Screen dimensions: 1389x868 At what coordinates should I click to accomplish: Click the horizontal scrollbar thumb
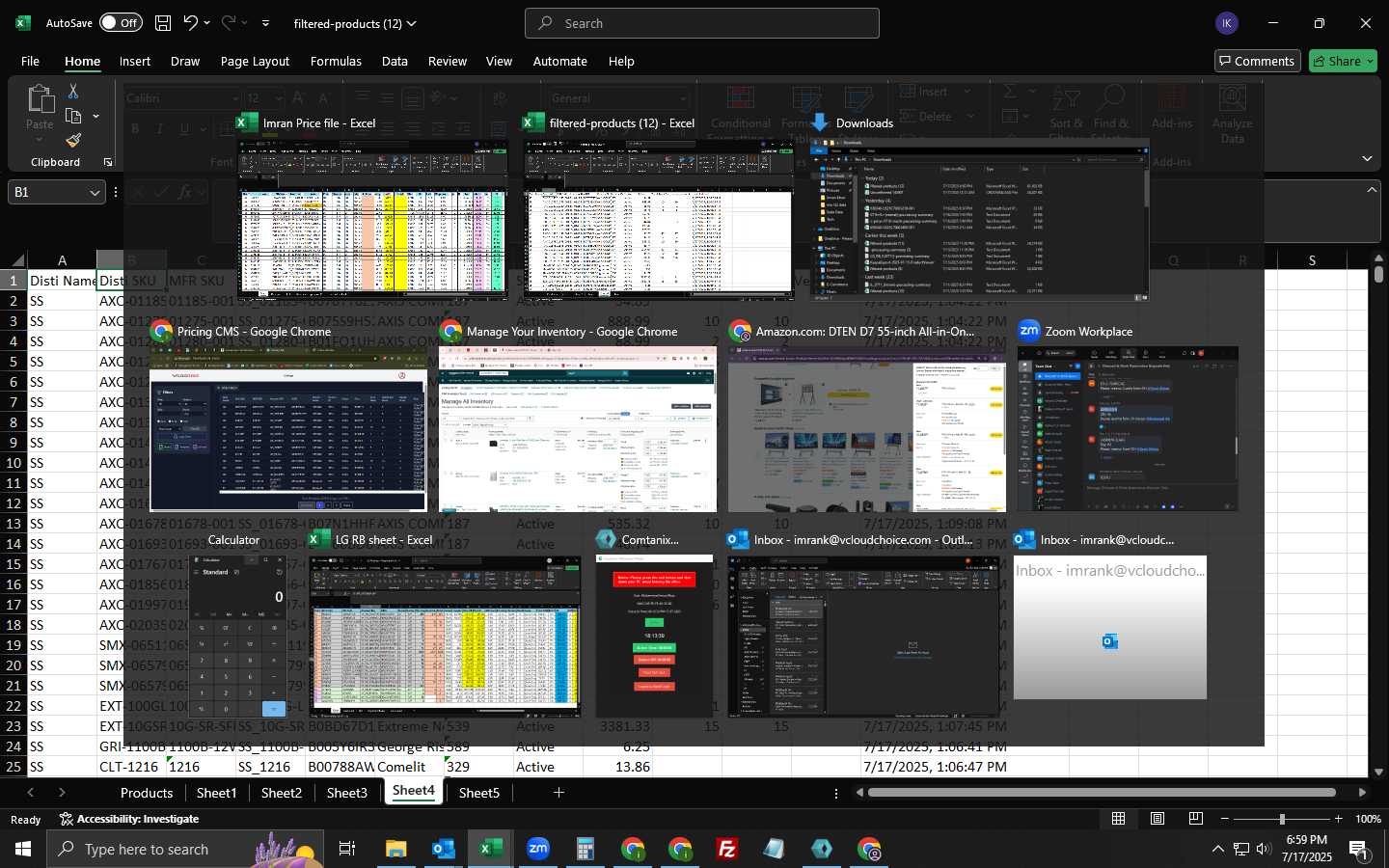pyautogui.click(x=1102, y=793)
